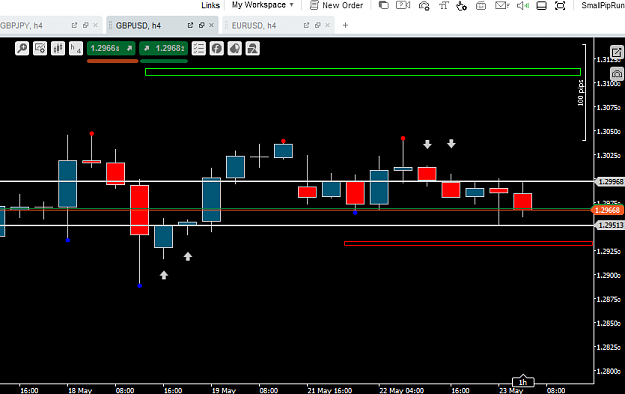The image size is (625, 394).
Task: Click the 100 pips scale bracket
Action: tap(582, 93)
